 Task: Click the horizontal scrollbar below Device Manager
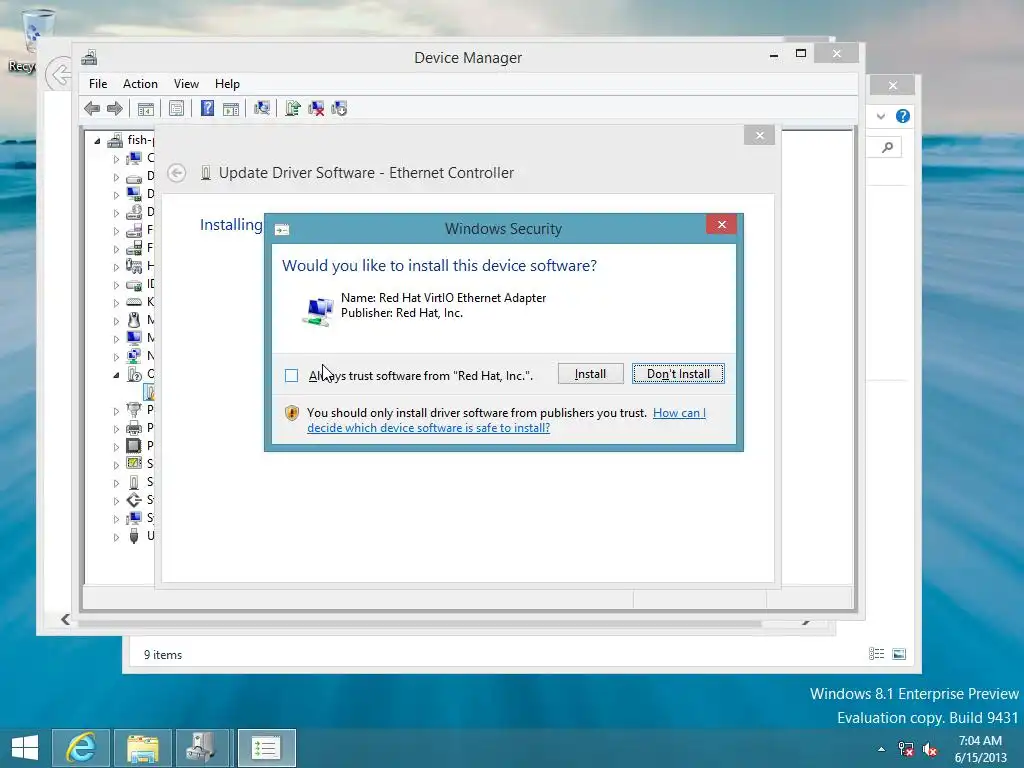tap(419, 623)
